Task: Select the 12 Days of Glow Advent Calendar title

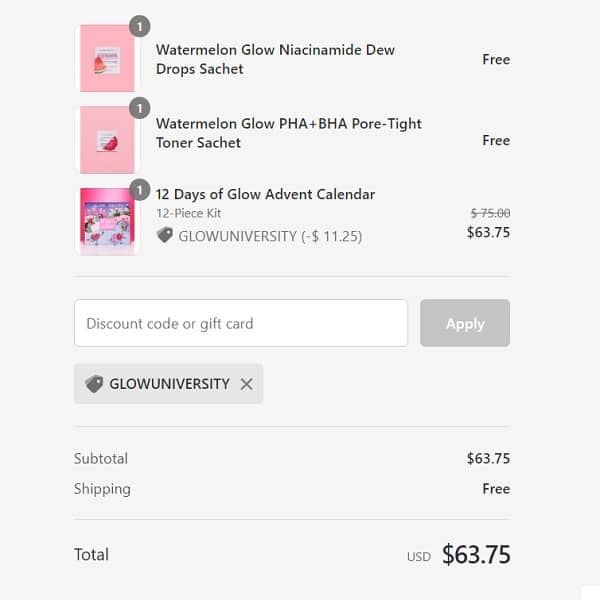Action: point(265,194)
